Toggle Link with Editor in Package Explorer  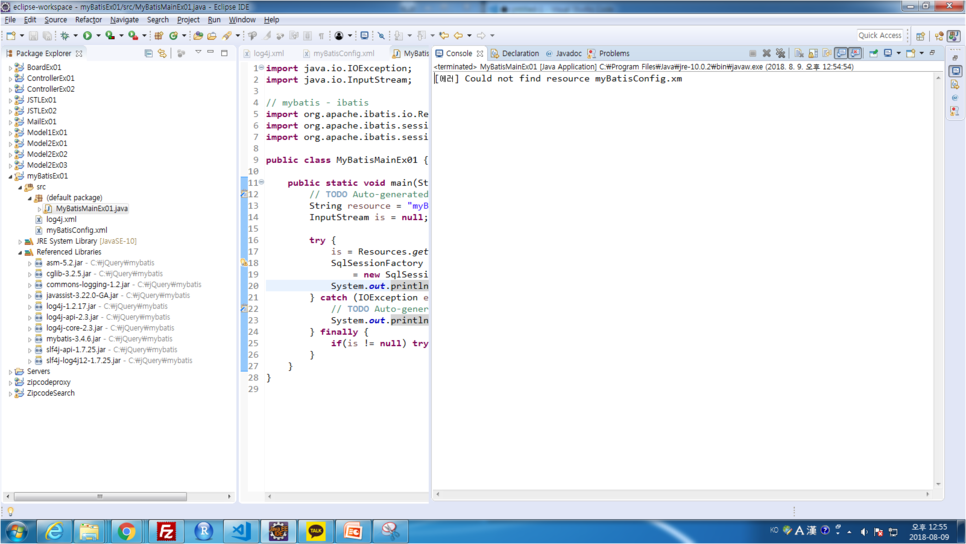162,54
